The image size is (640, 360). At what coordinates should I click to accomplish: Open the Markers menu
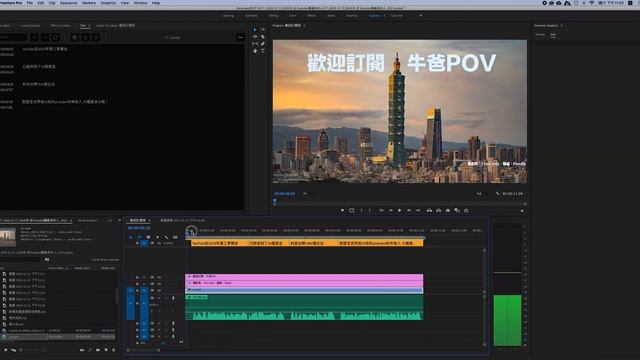89,3
